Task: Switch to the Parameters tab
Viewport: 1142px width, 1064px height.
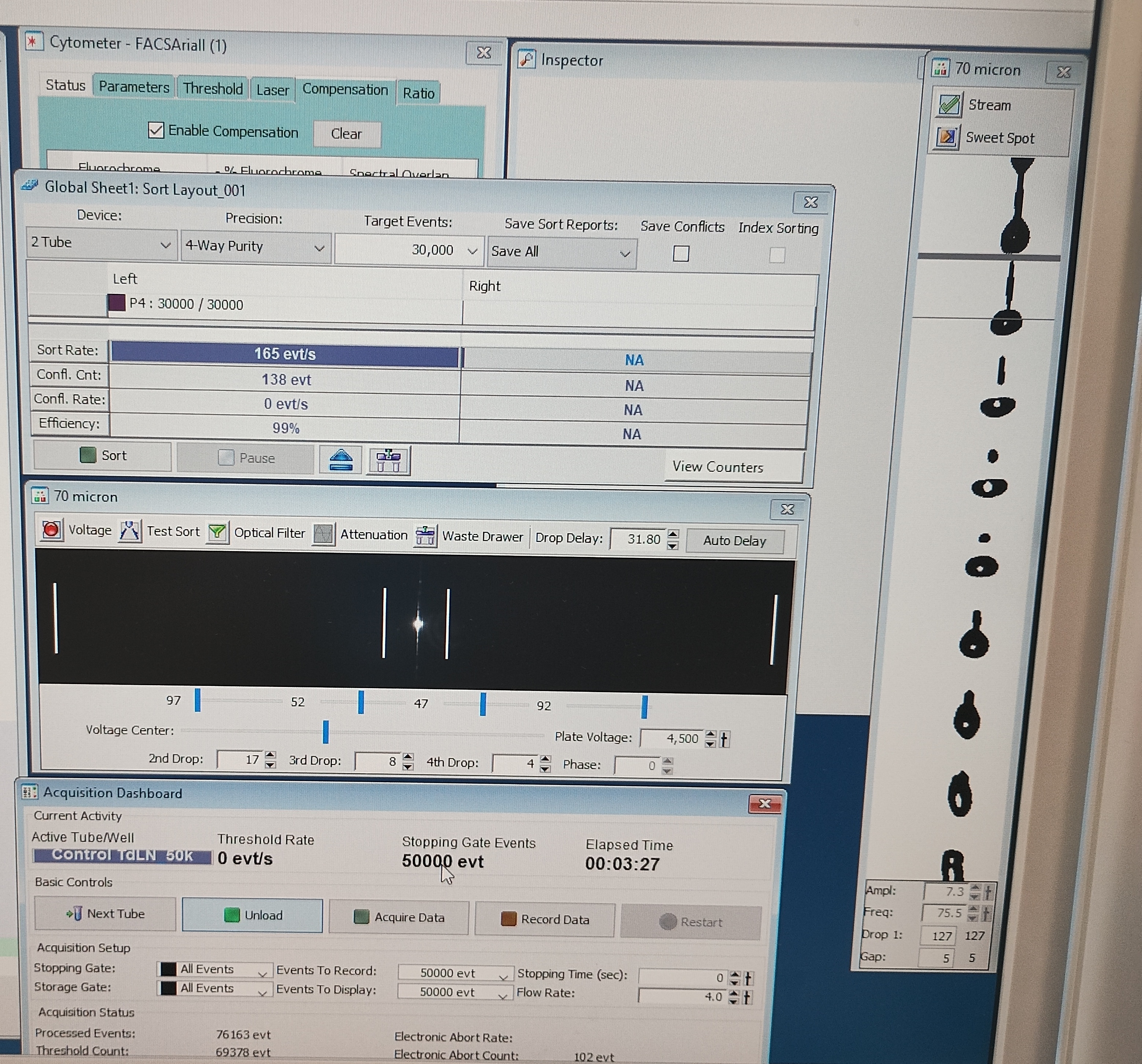Action: click(134, 87)
